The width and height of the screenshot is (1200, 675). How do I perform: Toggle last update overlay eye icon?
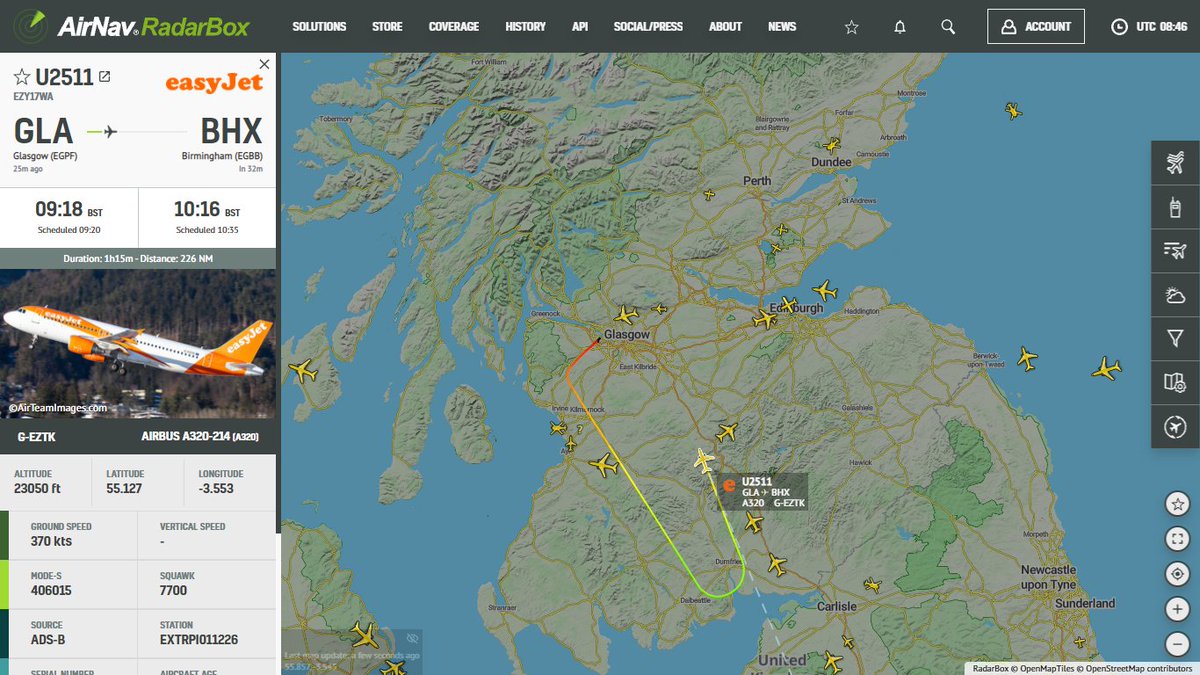coord(411,638)
